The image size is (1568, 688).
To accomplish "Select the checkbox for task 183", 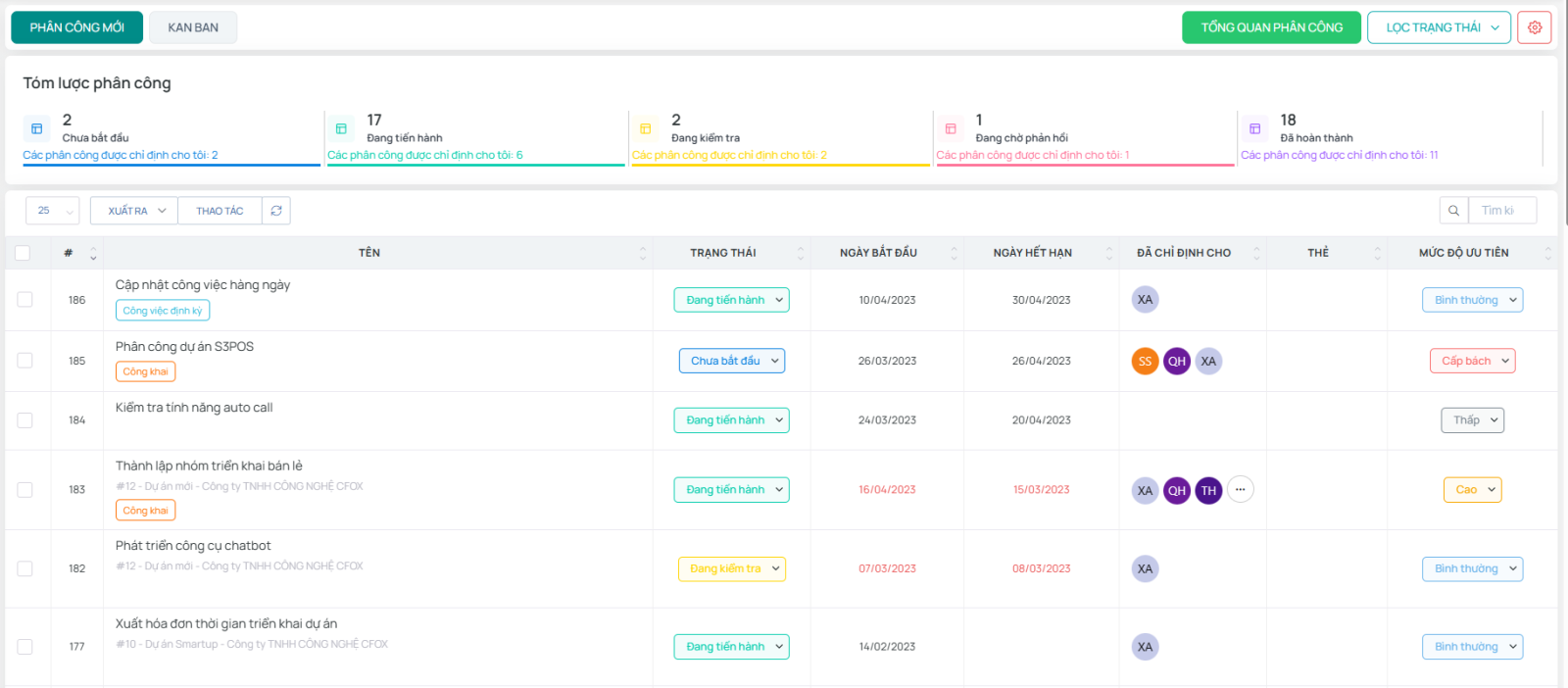I will pyautogui.click(x=25, y=490).
